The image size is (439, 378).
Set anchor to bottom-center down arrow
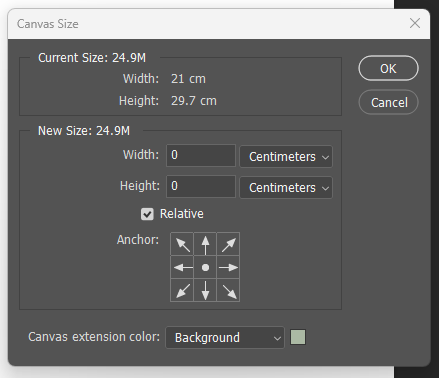point(205,290)
